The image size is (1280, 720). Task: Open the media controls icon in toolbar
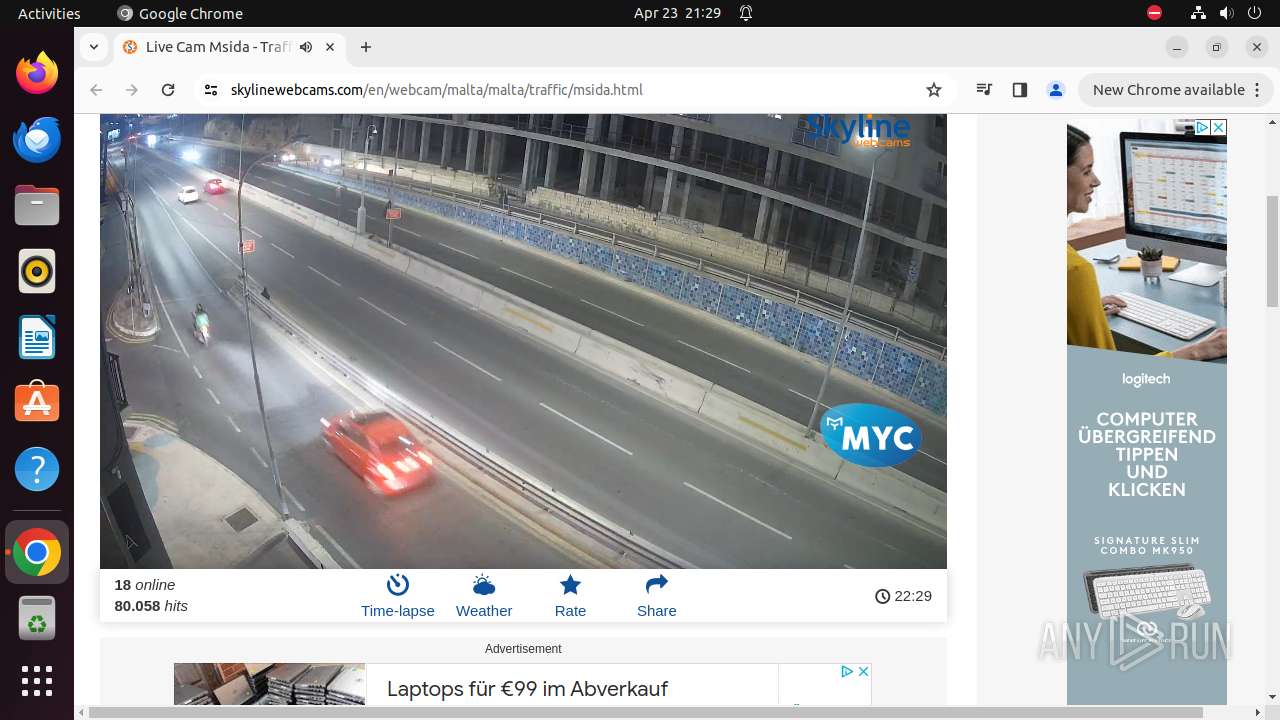click(x=984, y=90)
